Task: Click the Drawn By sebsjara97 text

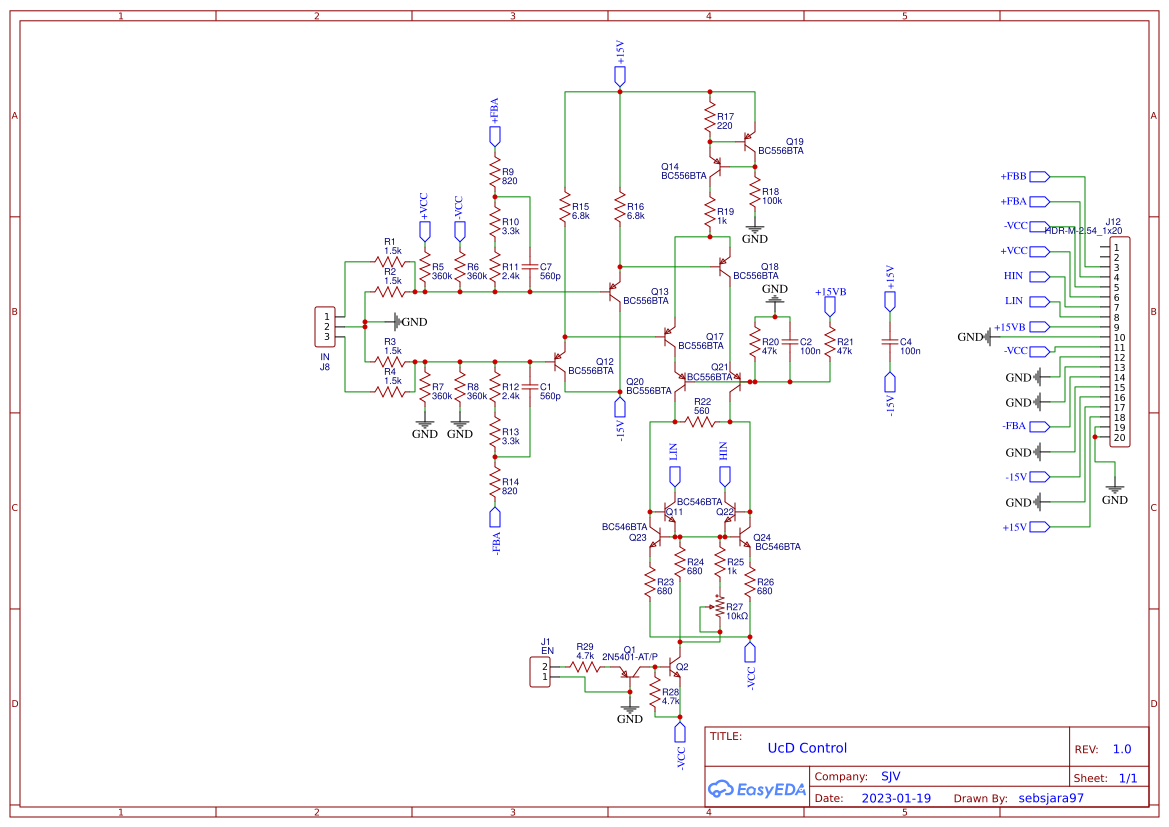Action: point(1053,797)
